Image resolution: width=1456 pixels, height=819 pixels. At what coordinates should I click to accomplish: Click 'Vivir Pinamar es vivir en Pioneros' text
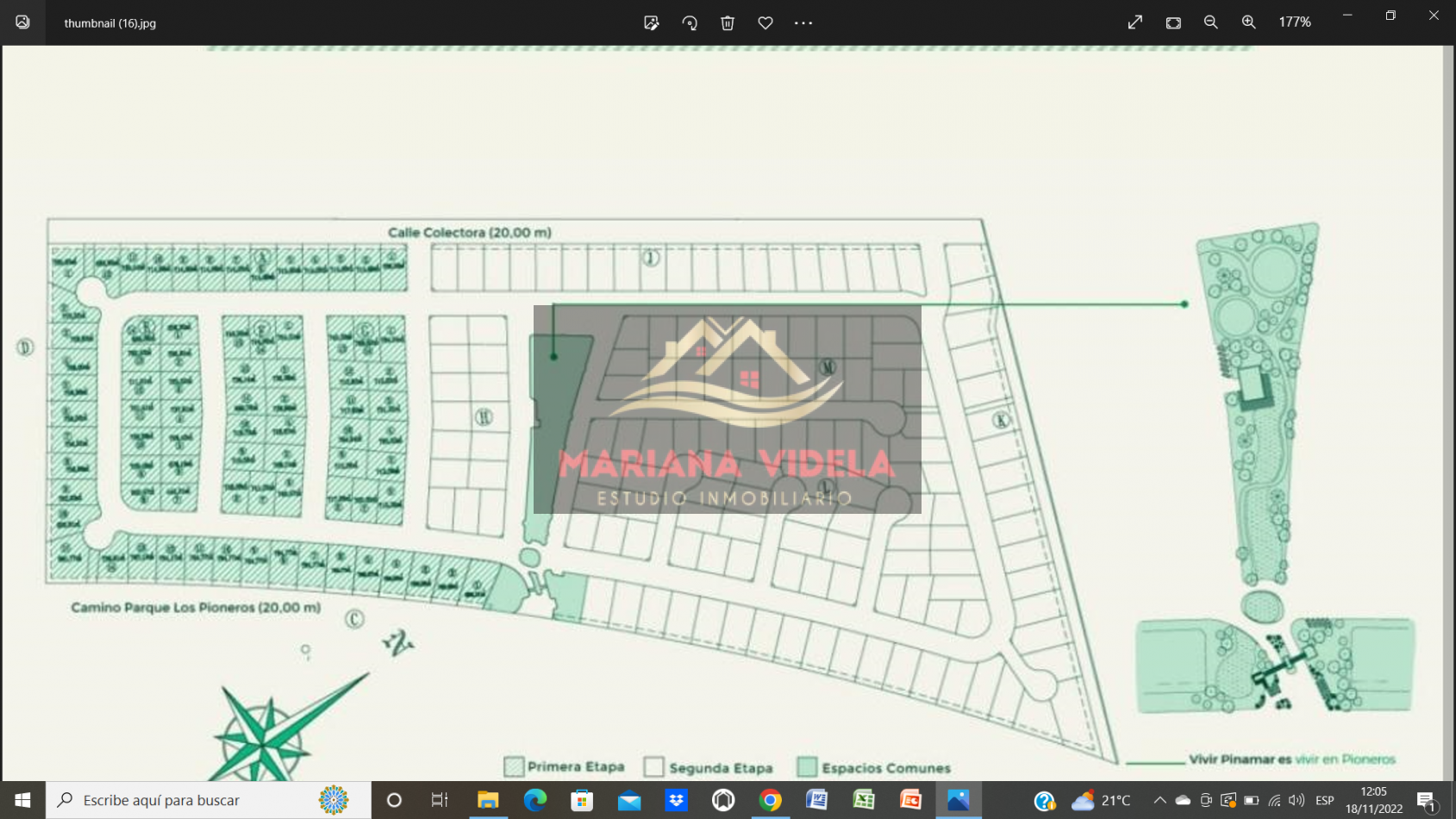coord(1292,760)
